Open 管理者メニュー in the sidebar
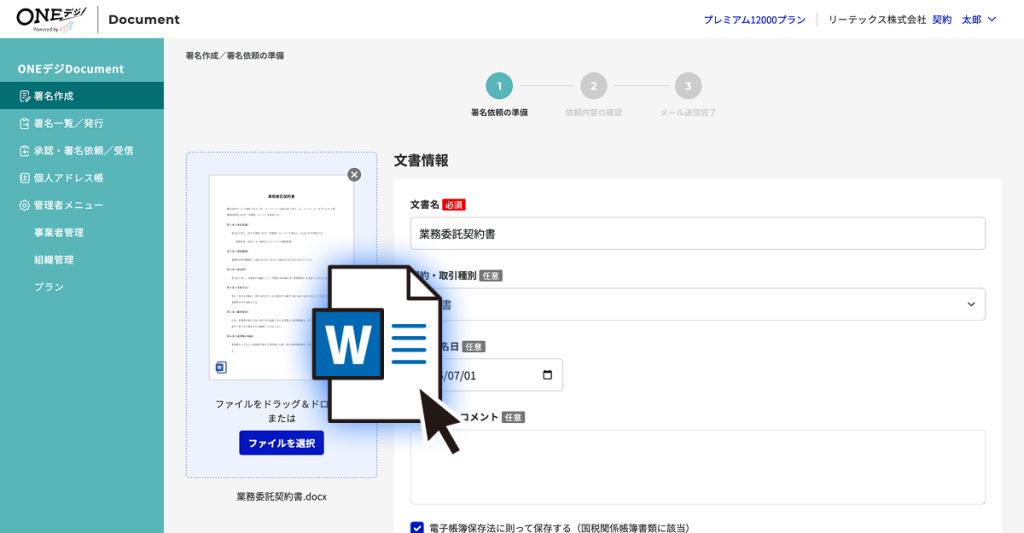The image size is (1024, 533). pyautogui.click(x=82, y=205)
